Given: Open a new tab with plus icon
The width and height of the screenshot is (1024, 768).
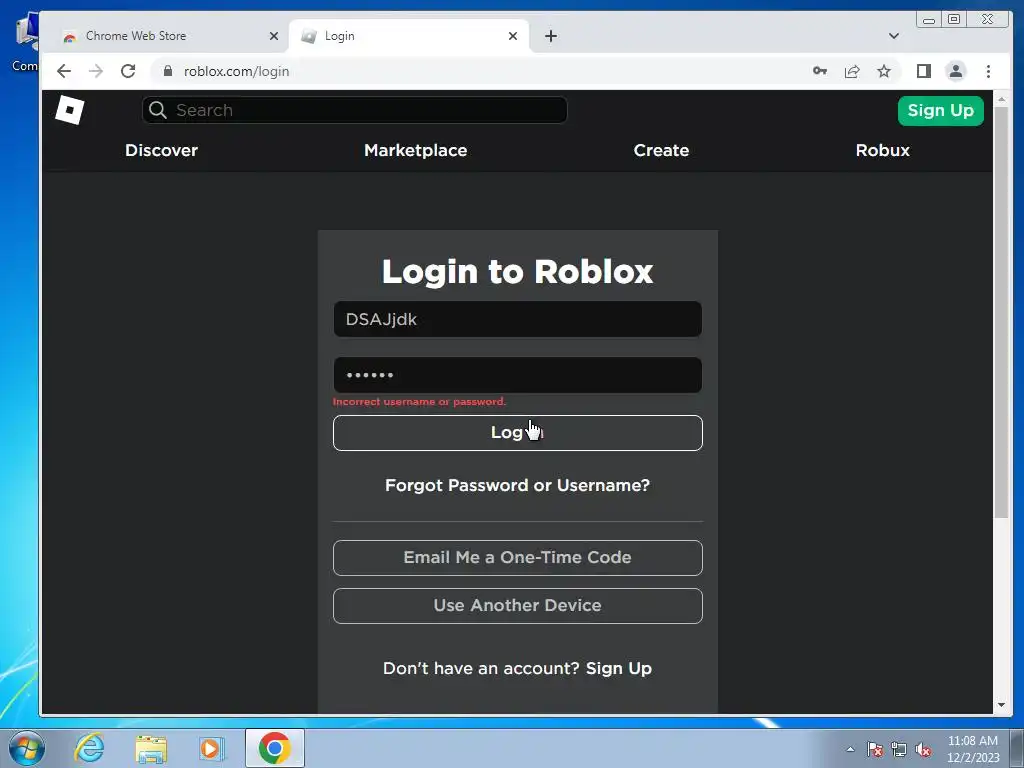Looking at the screenshot, I should (x=551, y=36).
